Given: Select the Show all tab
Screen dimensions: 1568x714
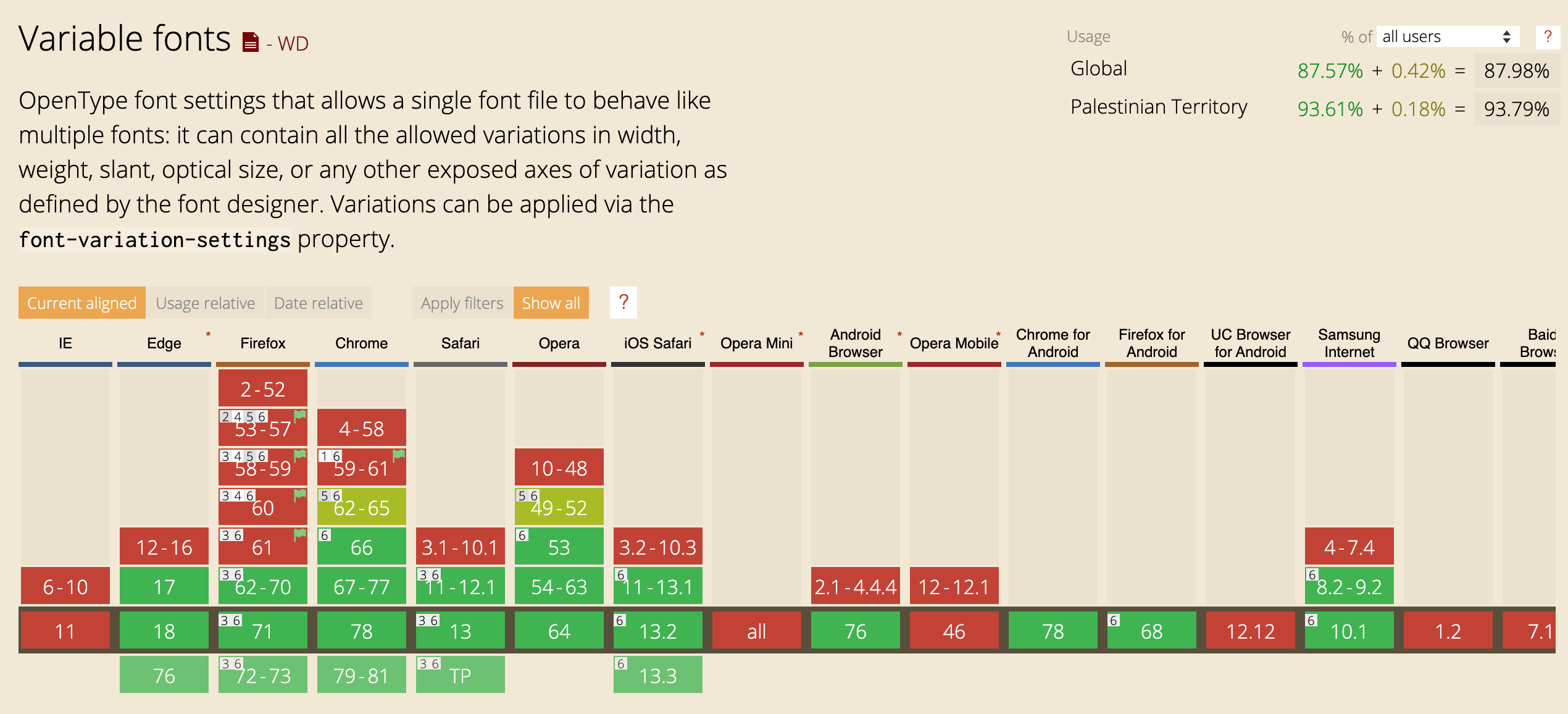Looking at the screenshot, I should coord(551,303).
